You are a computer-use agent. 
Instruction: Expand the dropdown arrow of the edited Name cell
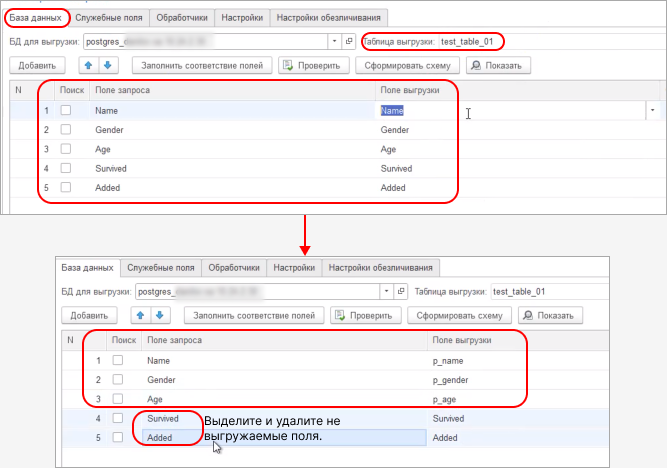coord(653,110)
